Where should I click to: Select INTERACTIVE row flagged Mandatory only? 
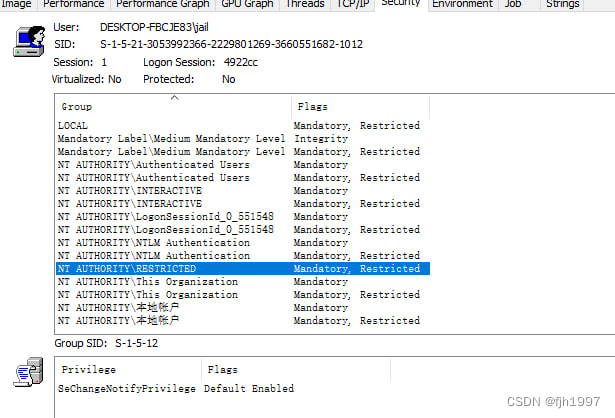coord(243,191)
